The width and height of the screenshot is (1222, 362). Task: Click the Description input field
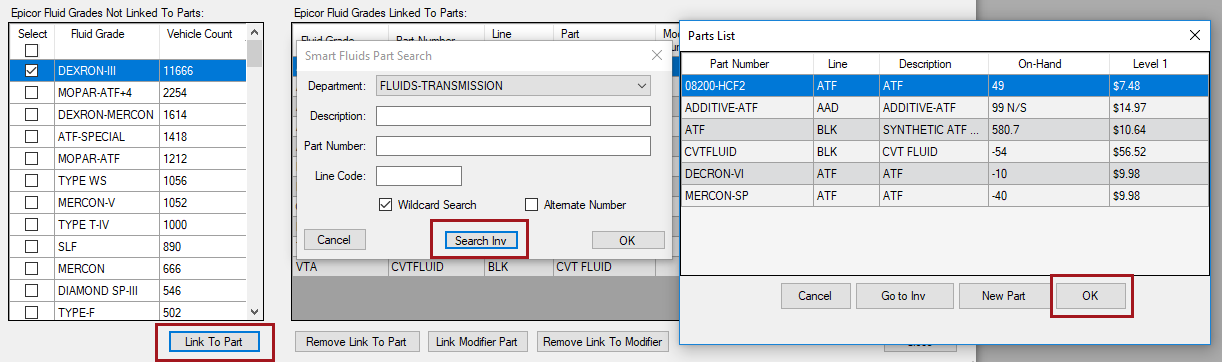pyautogui.click(x=513, y=116)
